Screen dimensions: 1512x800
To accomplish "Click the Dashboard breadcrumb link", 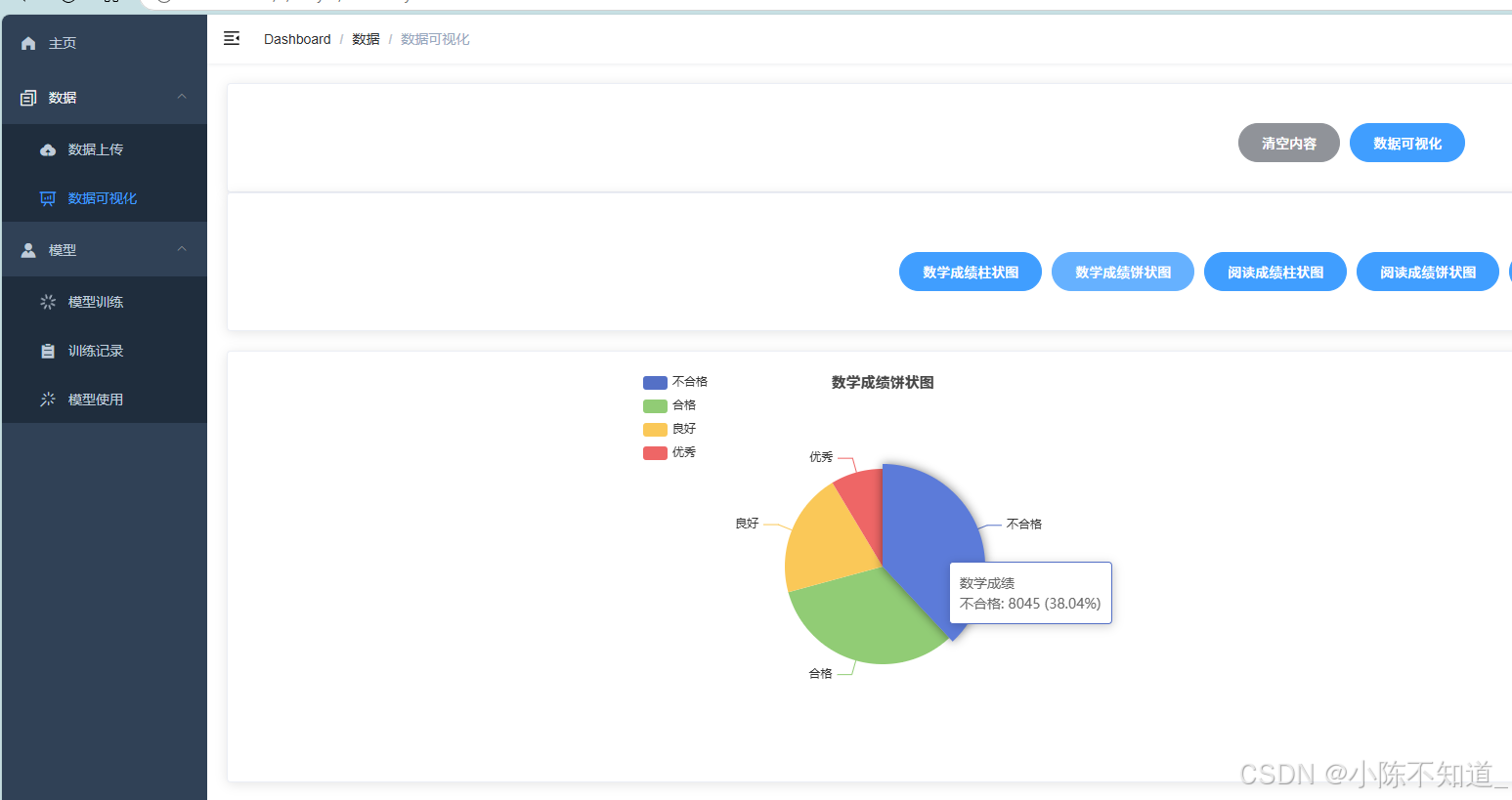I will pos(297,39).
